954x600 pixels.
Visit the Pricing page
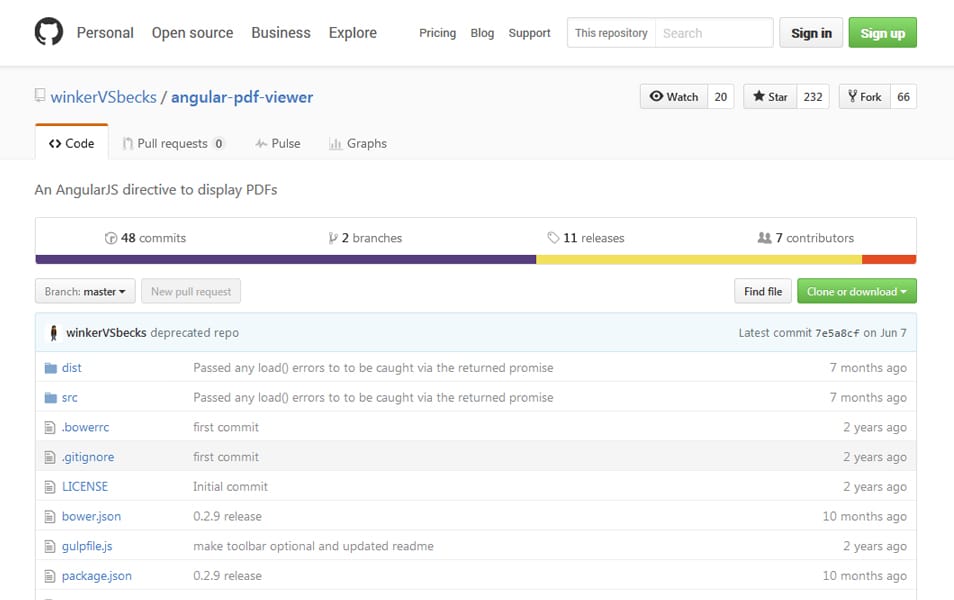click(437, 33)
